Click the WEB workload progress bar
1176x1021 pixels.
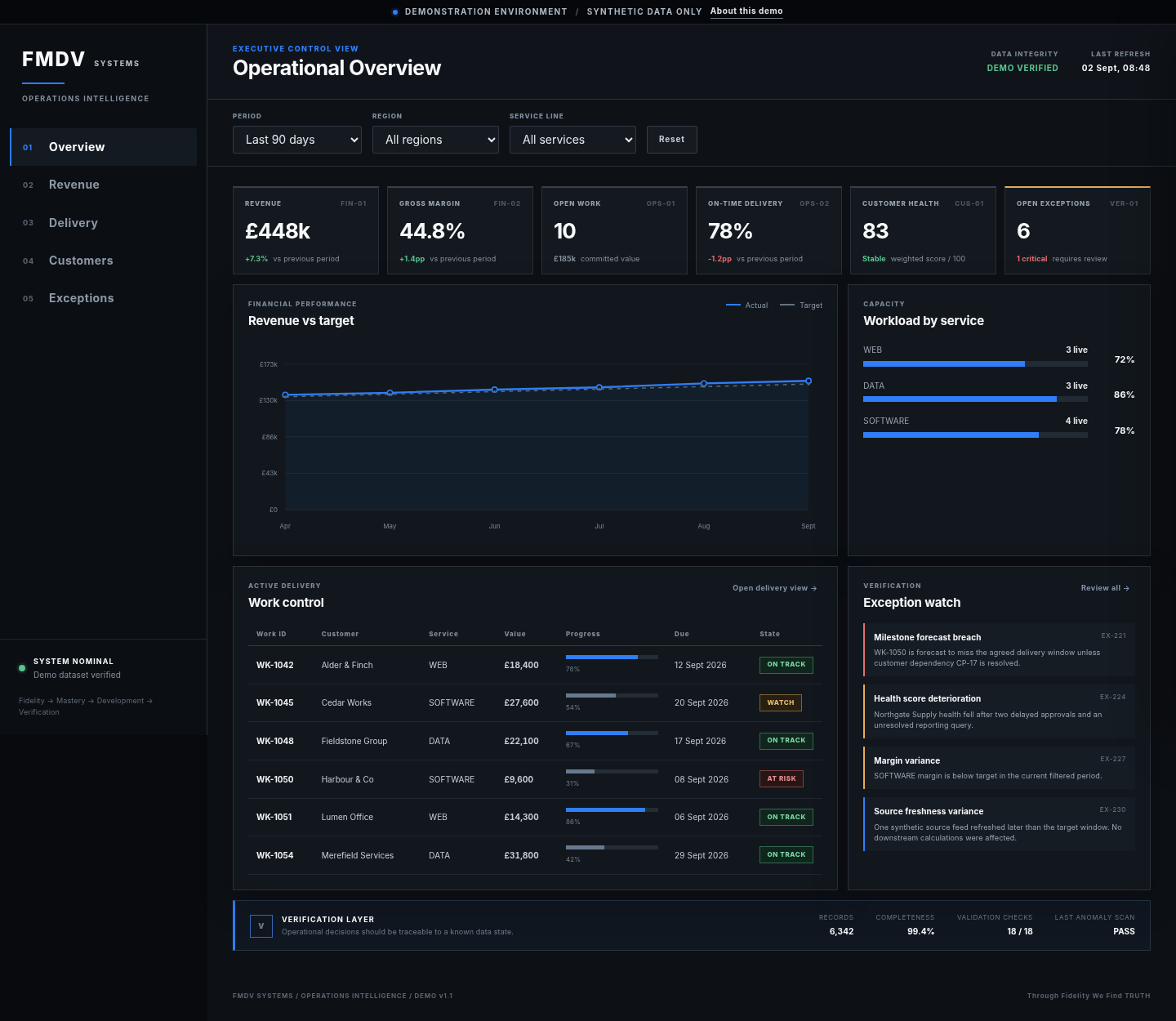[x=975, y=364]
